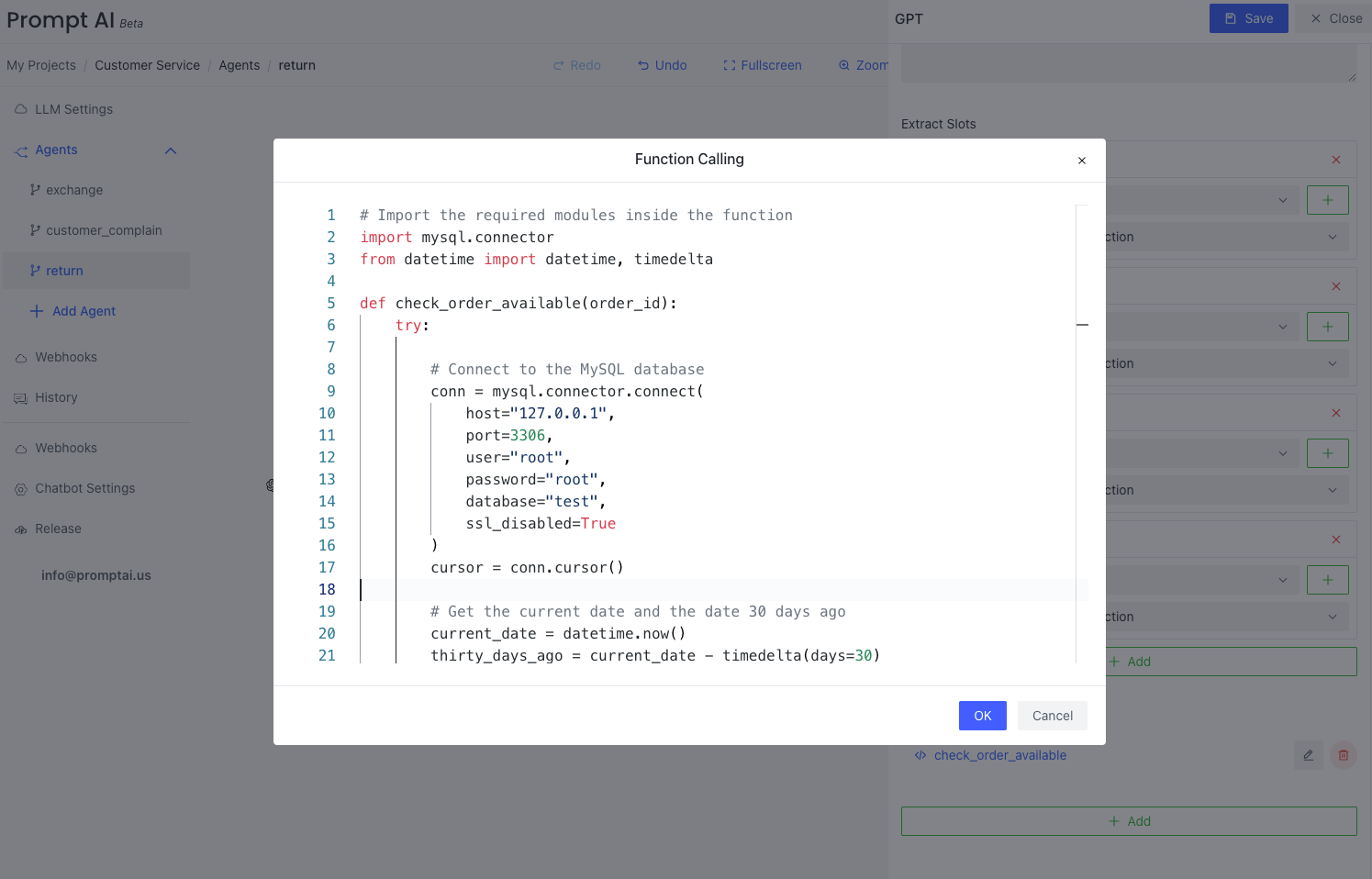Click the Undo toolbar button
Image resolution: width=1372 pixels, height=879 pixels.
tap(663, 65)
